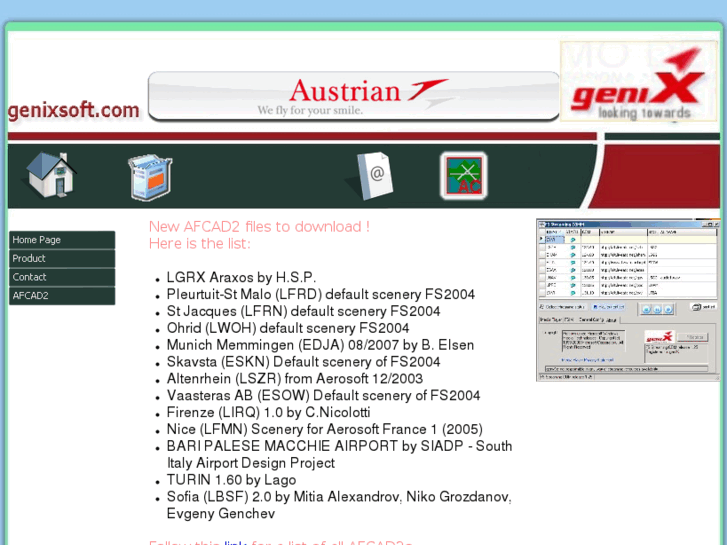The height and width of the screenshot is (545, 727).
Task: Select genixsoft.com site title
Action: click(x=74, y=110)
